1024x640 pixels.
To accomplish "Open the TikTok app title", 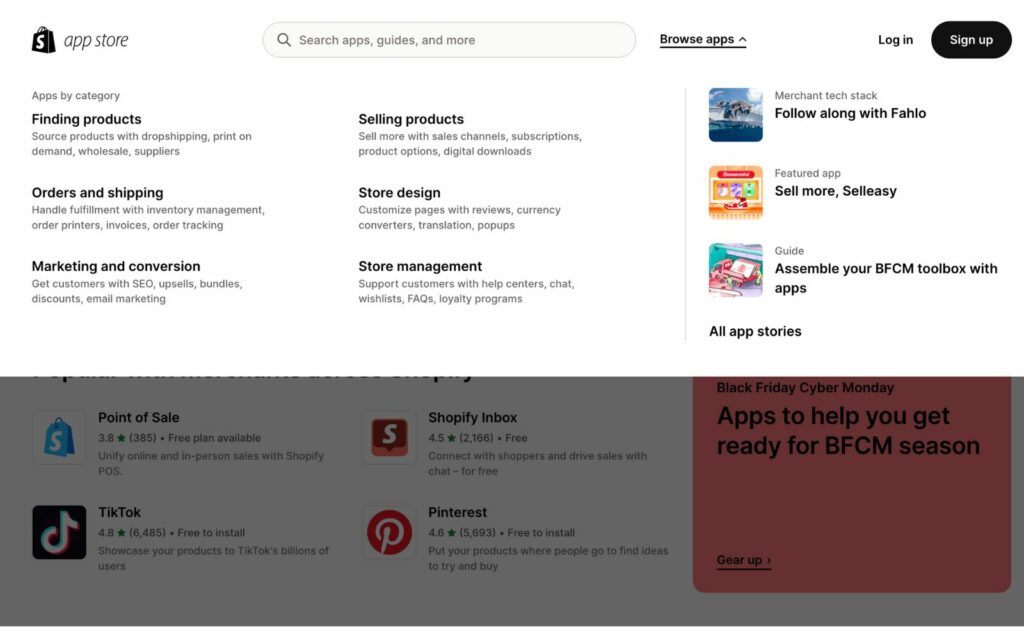I will [120, 512].
